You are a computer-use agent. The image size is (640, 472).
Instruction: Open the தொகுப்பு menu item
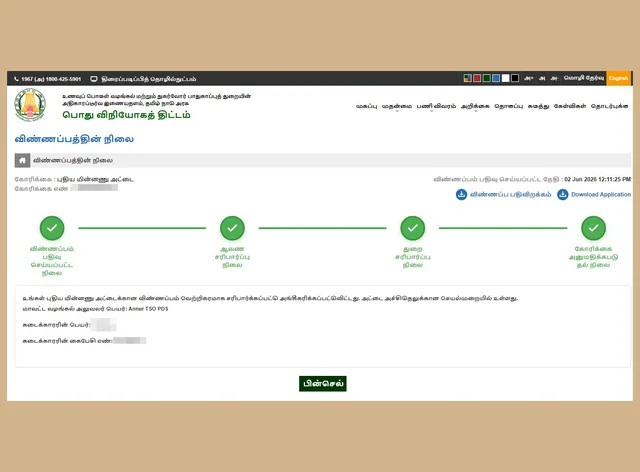click(509, 106)
